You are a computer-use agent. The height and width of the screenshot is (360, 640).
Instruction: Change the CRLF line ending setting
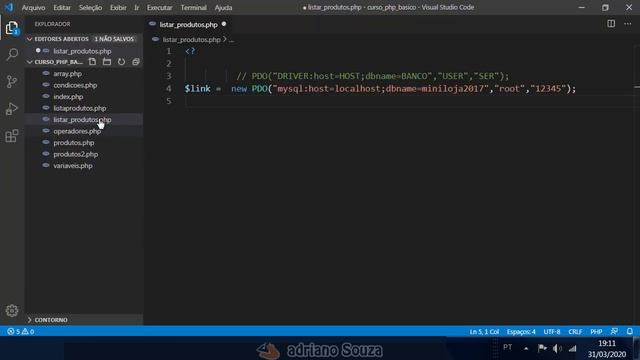(x=575, y=331)
